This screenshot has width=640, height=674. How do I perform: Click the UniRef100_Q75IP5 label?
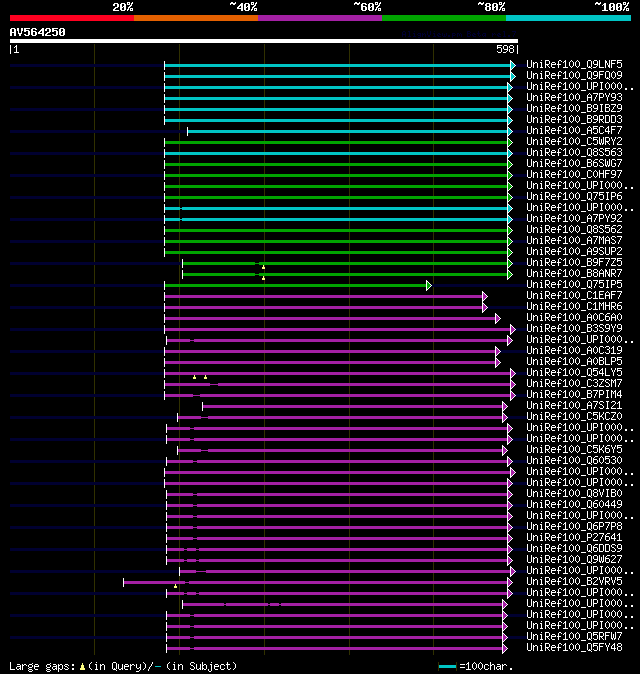574,285
